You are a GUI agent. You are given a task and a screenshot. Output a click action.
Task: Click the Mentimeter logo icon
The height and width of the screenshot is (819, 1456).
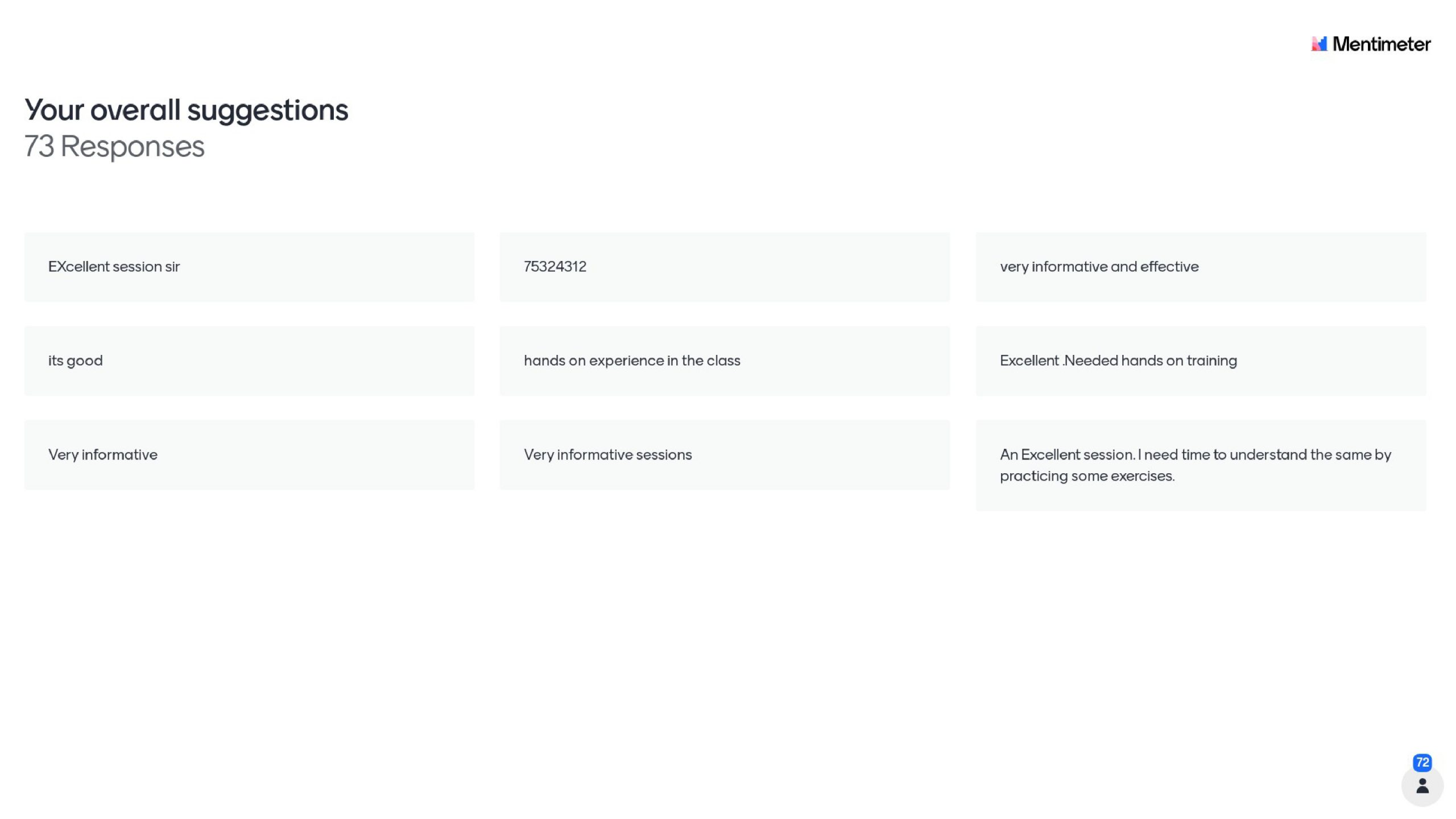[1319, 44]
